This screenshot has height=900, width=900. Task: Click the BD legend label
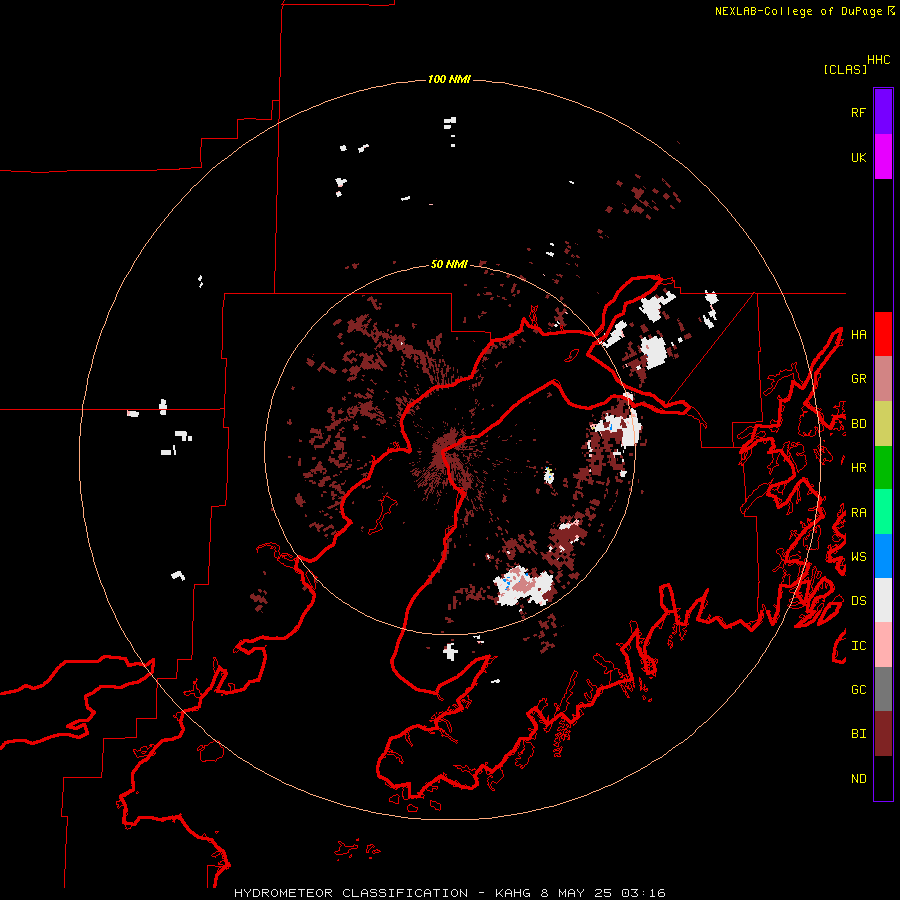[x=858, y=424]
